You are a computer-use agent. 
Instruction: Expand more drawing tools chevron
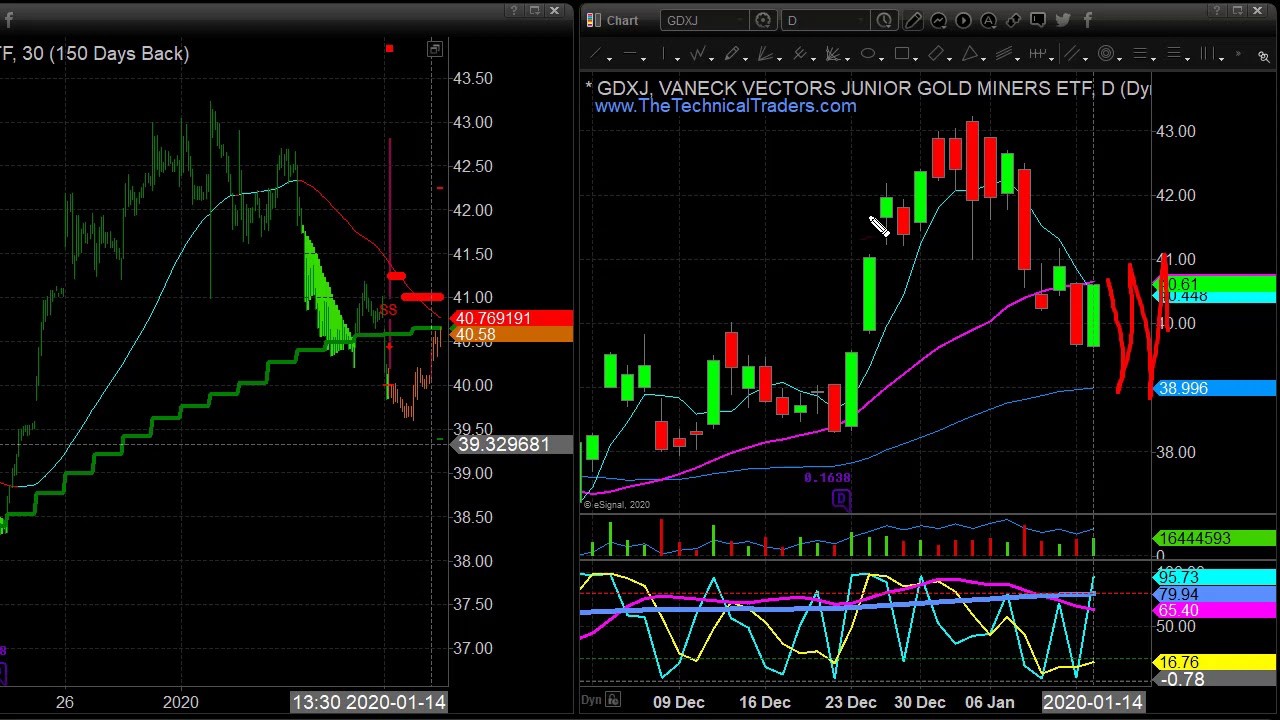tap(1237, 55)
